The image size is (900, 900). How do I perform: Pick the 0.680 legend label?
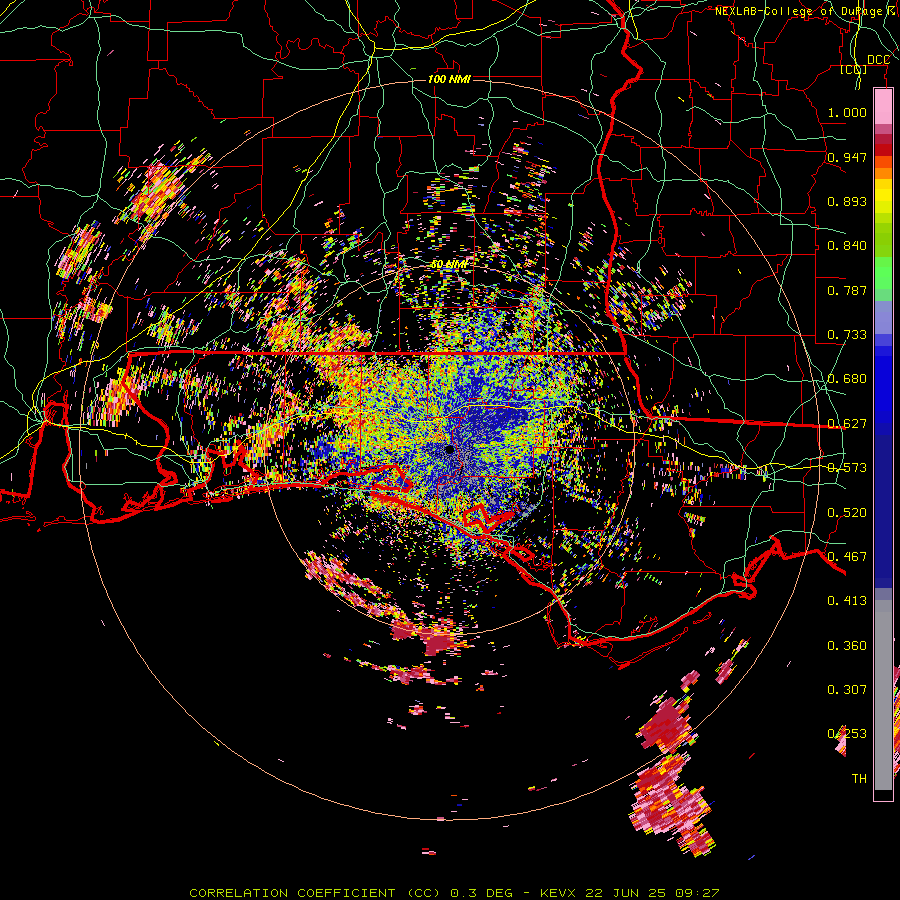pyautogui.click(x=847, y=379)
